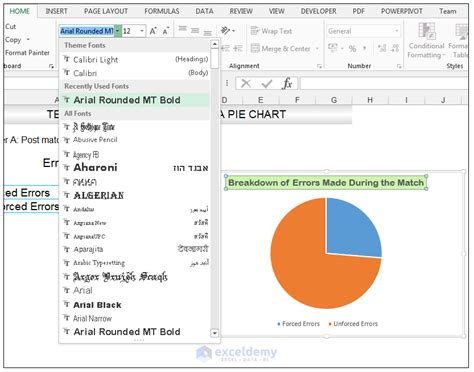The height and width of the screenshot is (372, 474).
Task: Open the Clipboard group dialog launcher
Action: (51, 66)
